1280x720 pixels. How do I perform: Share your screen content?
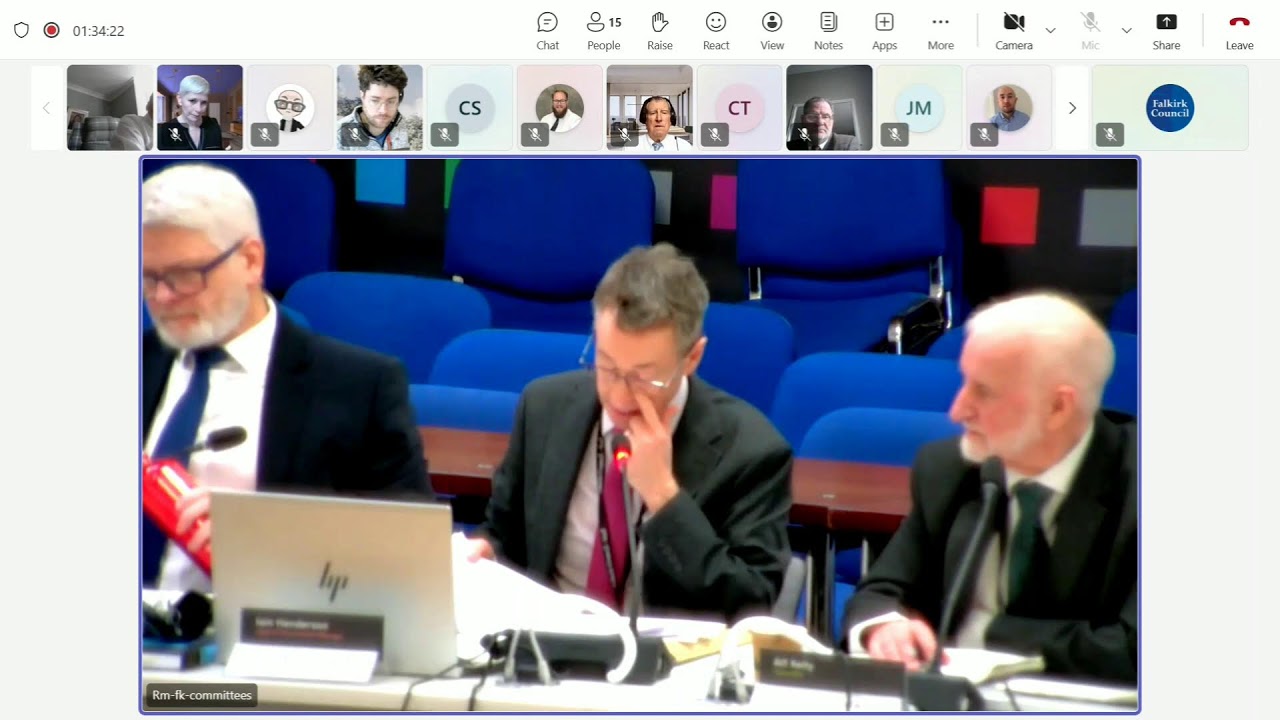point(1166,31)
